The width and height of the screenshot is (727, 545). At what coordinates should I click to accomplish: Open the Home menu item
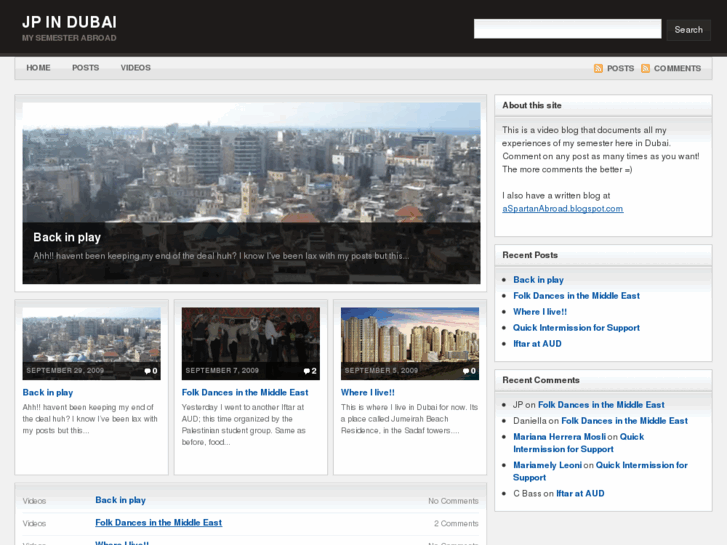(38, 68)
